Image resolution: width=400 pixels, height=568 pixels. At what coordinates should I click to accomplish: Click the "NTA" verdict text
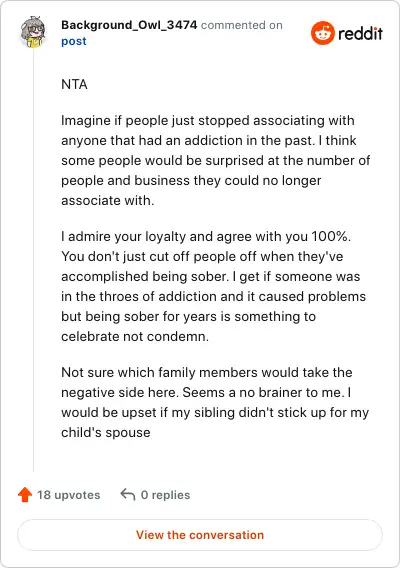[74, 84]
